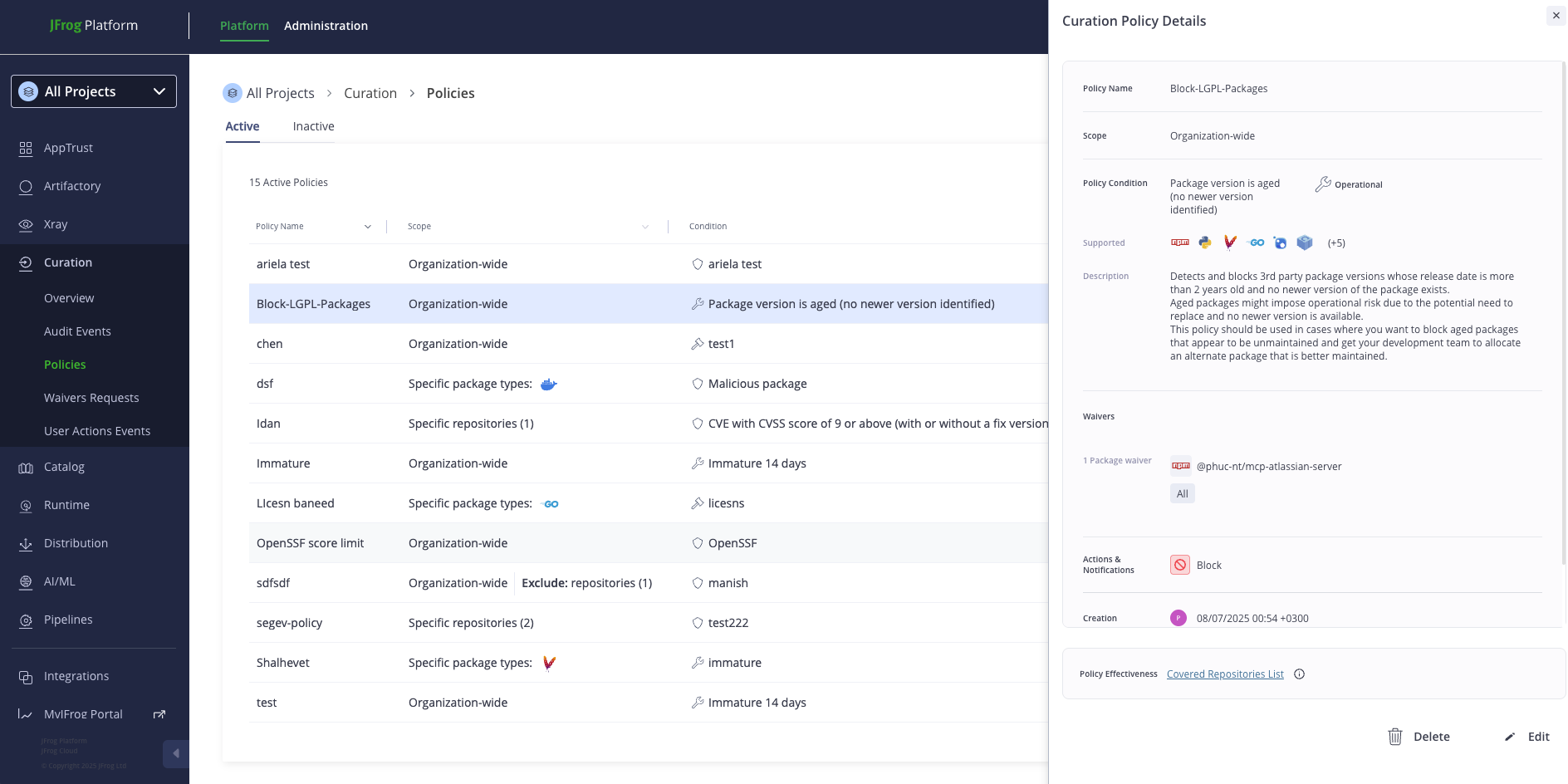Select the All chip under Package waiver

tap(1183, 492)
